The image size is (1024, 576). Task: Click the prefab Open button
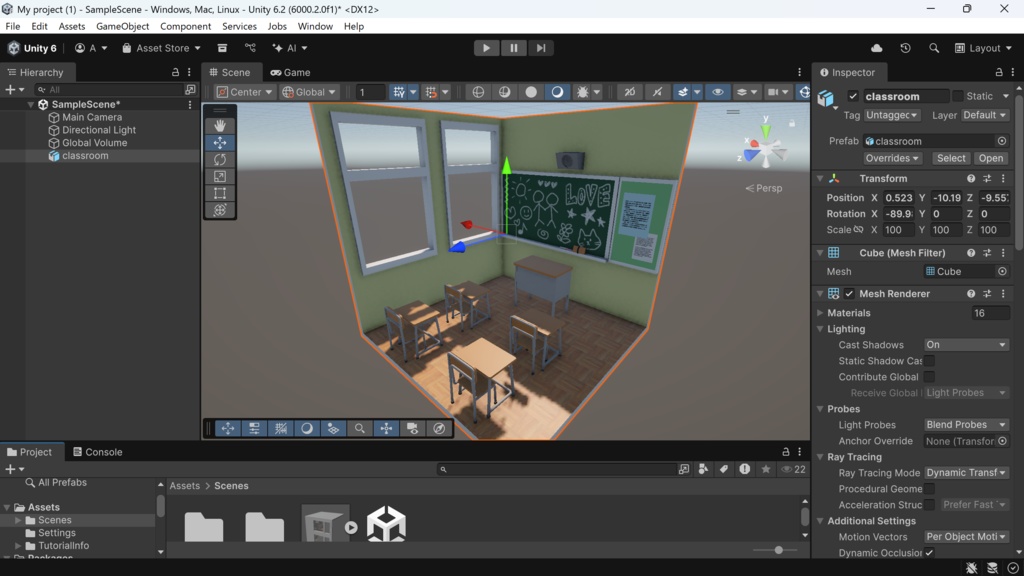991,158
